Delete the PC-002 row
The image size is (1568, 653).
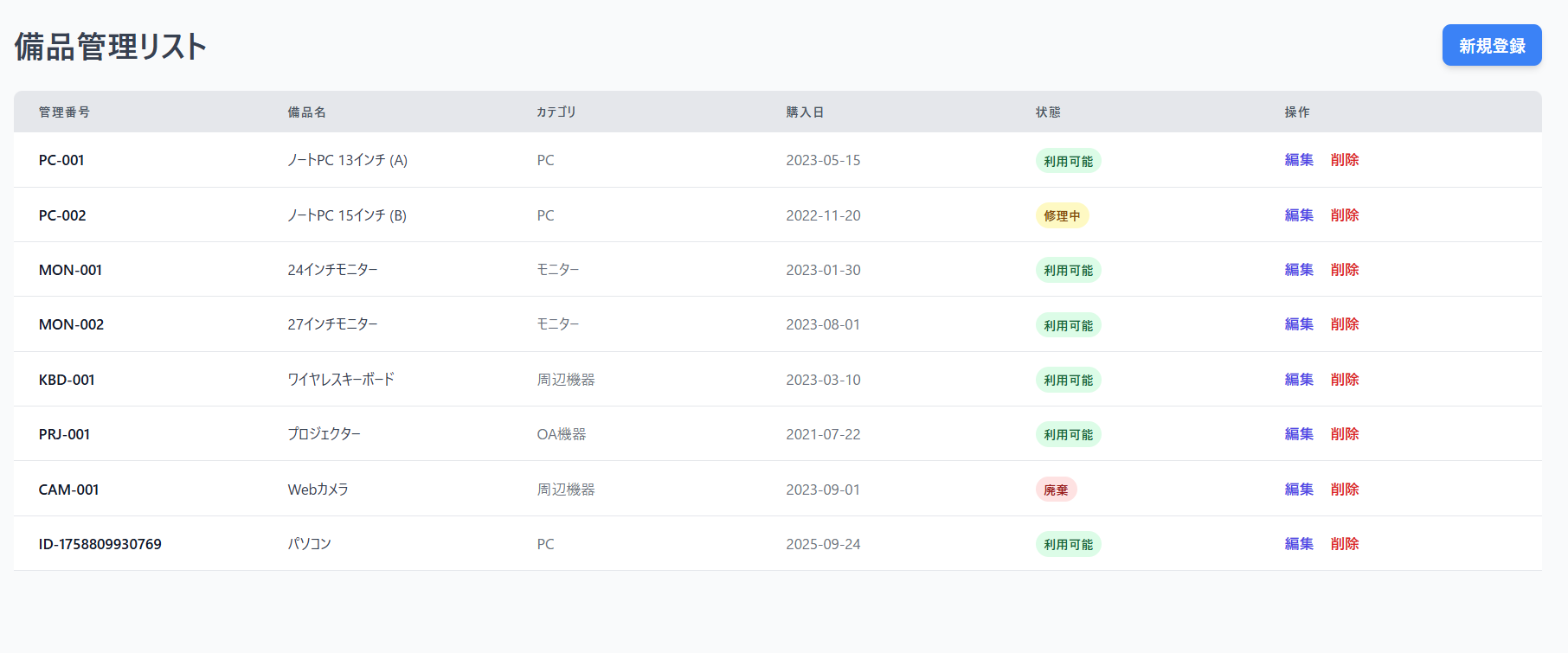tap(1344, 215)
